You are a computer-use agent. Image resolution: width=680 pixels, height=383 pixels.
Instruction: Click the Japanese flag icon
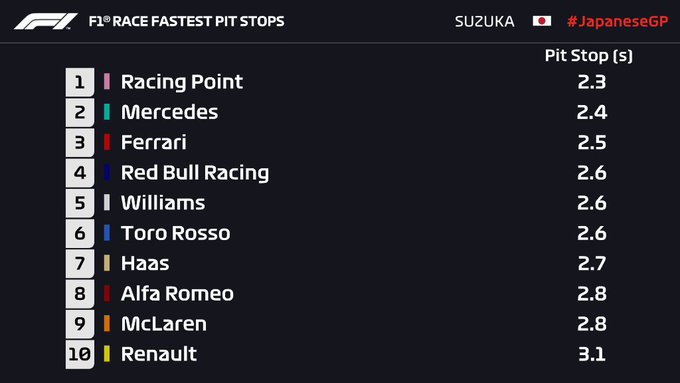click(542, 21)
